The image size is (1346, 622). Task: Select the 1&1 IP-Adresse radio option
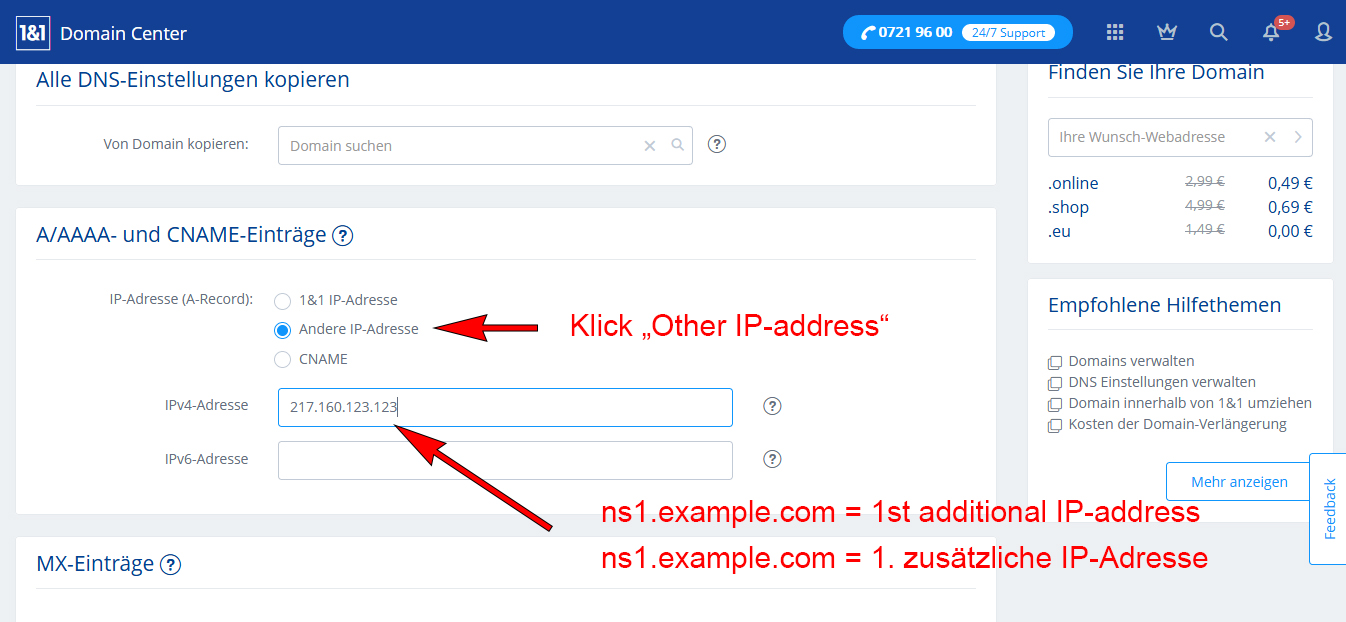click(282, 300)
